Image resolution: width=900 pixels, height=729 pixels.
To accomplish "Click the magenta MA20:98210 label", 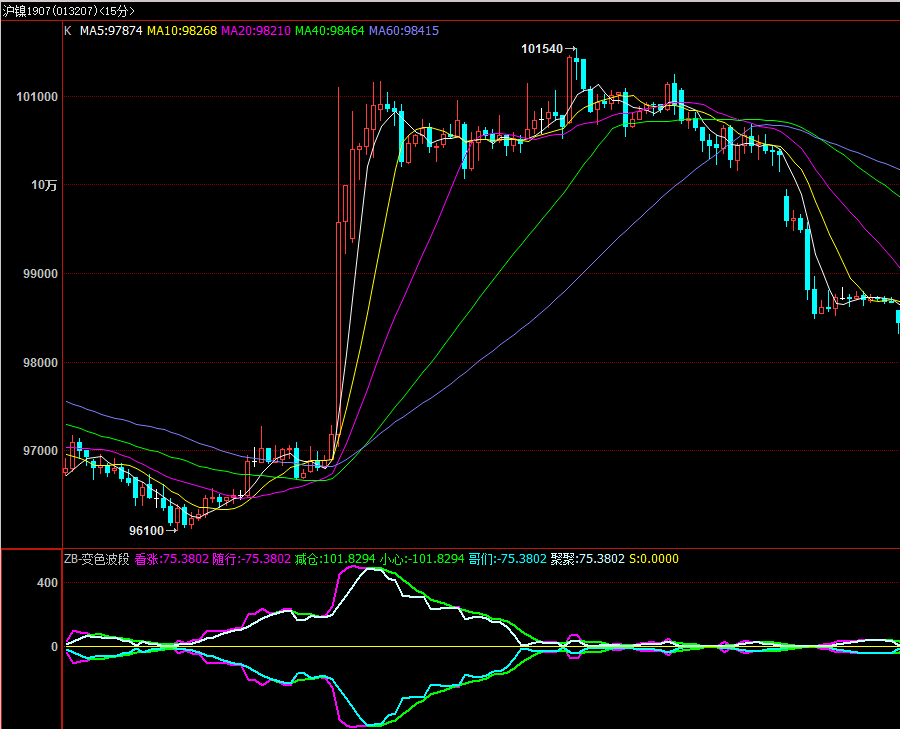I will point(256,31).
